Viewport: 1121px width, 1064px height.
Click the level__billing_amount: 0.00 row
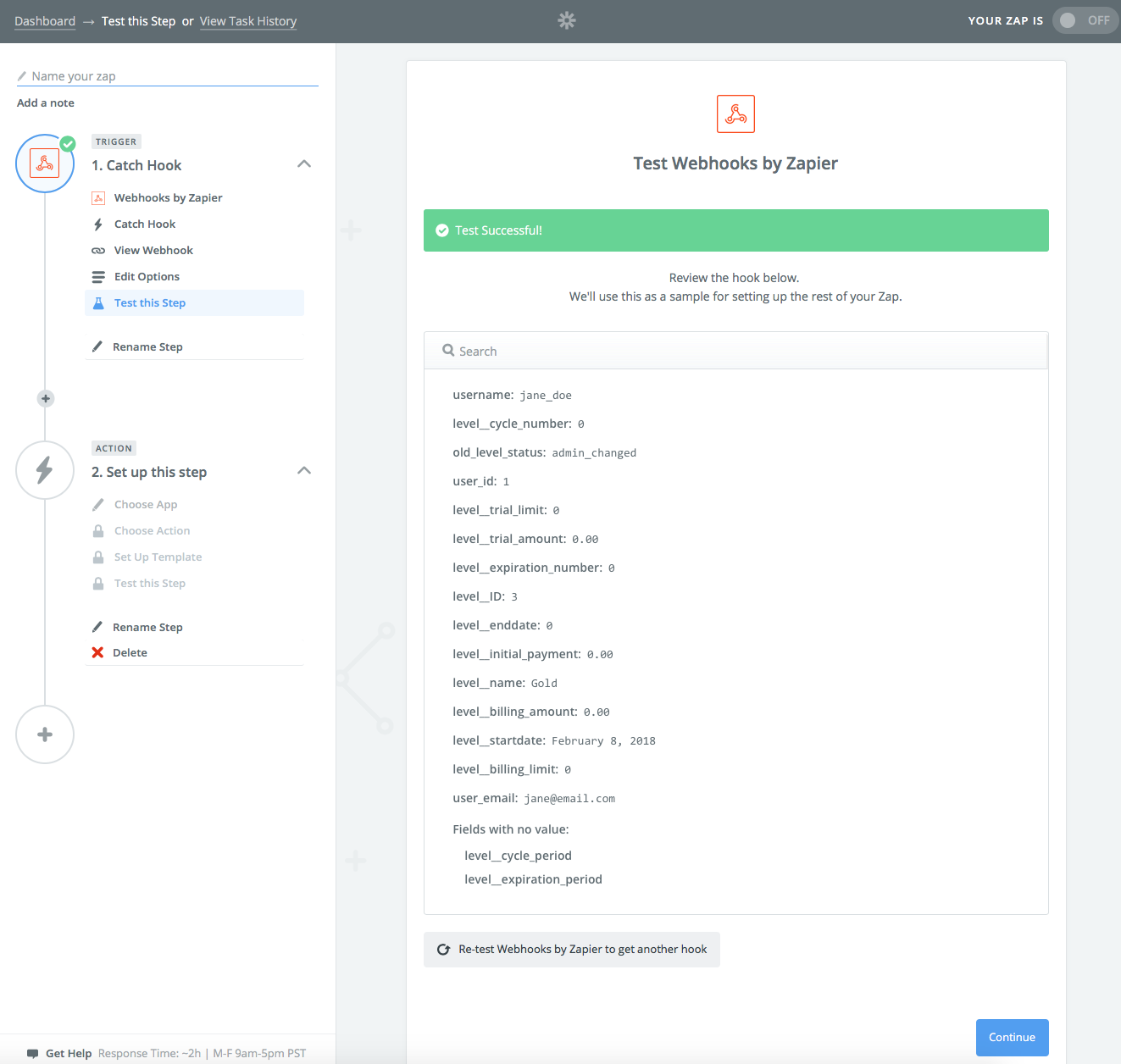click(x=531, y=712)
